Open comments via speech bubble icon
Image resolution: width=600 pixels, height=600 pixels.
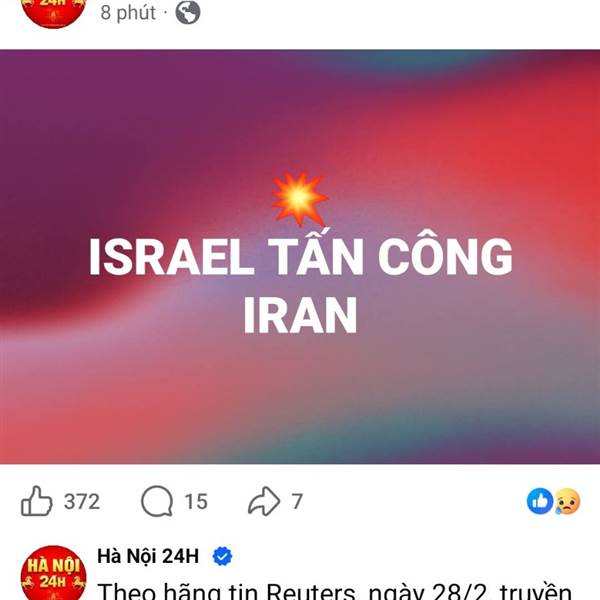[x=157, y=501]
